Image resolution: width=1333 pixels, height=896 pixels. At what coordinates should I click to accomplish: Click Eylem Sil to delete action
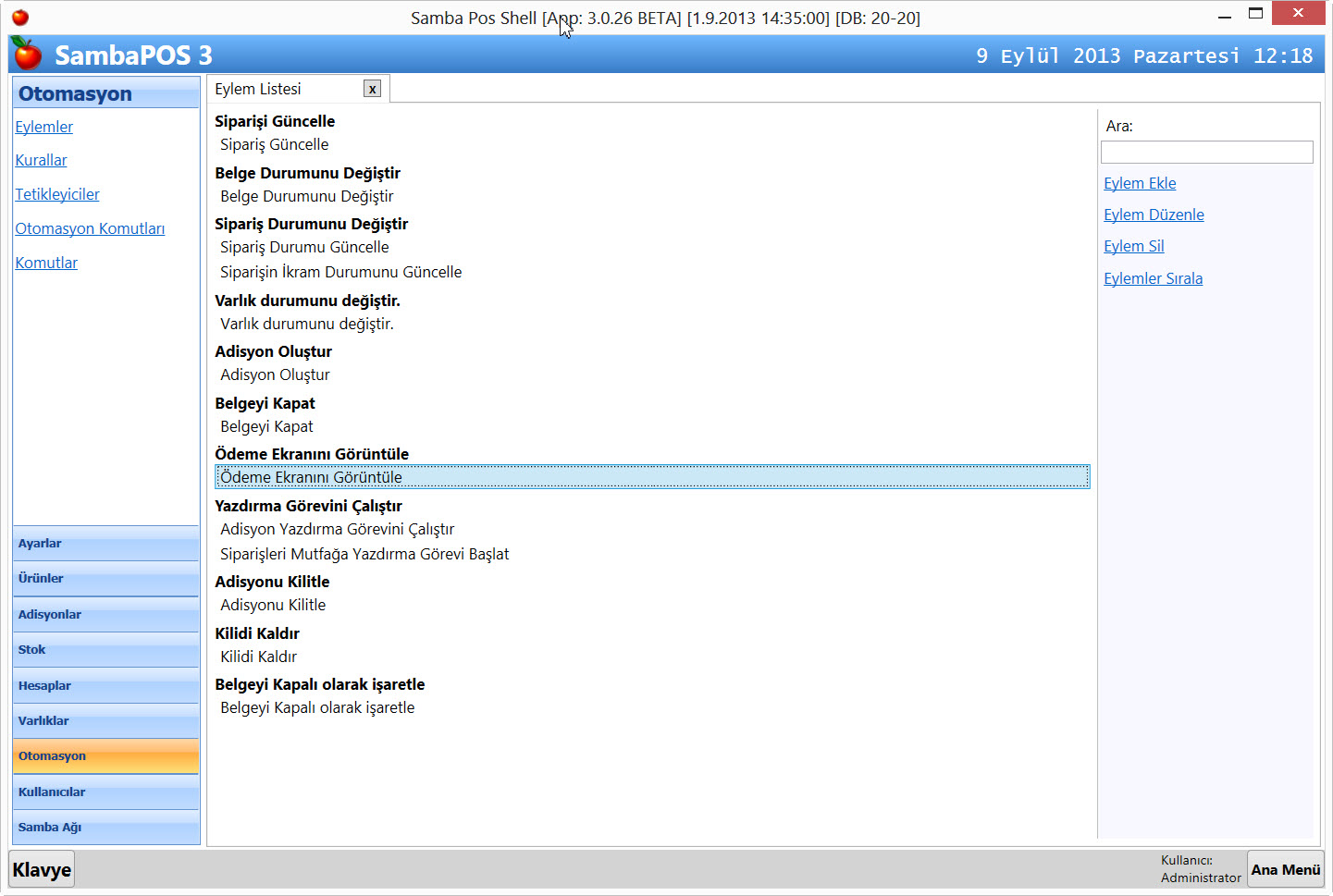[1133, 246]
